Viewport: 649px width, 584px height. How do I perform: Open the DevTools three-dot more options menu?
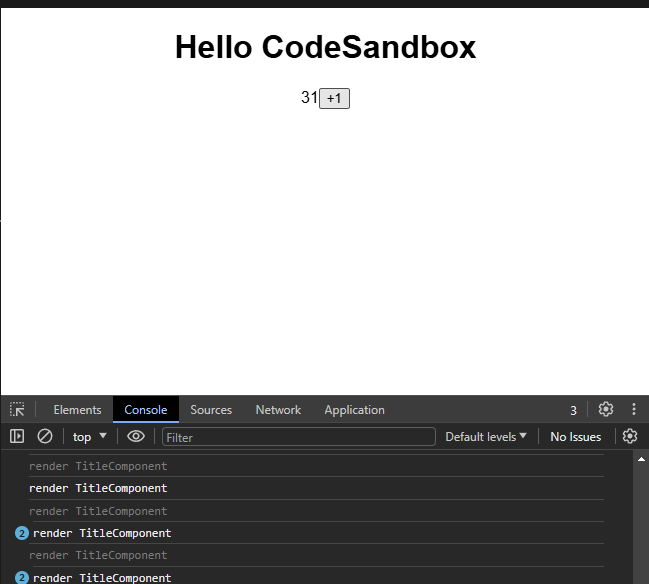point(634,409)
